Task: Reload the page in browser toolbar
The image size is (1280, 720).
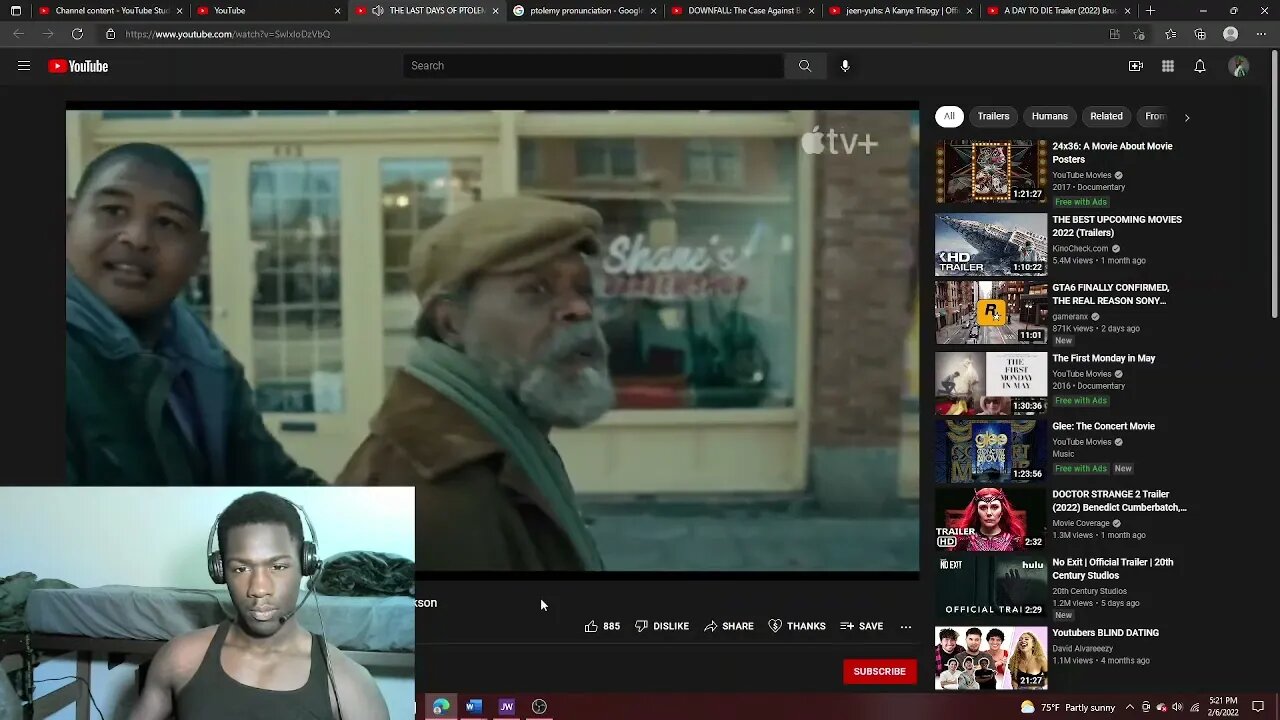Action: [77, 34]
